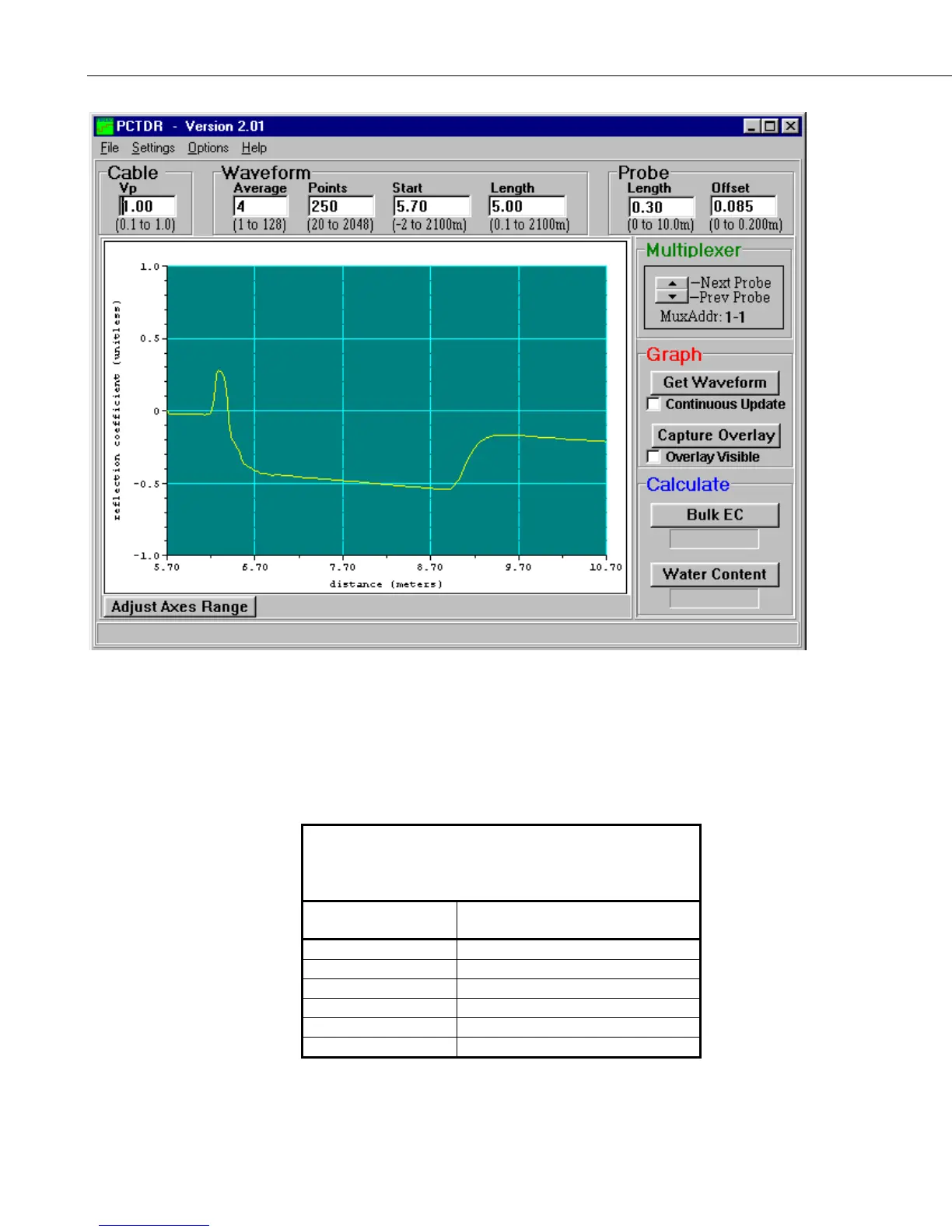This screenshot has width=952, height=1232.
Task: Open the Settings menu
Action: [153, 148]
